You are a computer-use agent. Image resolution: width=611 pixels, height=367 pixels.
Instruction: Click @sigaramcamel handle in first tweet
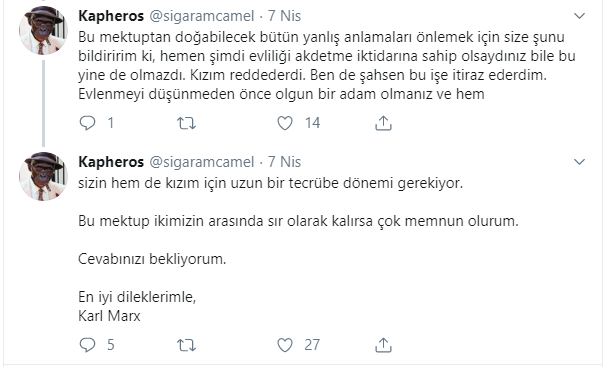[202, 16]
